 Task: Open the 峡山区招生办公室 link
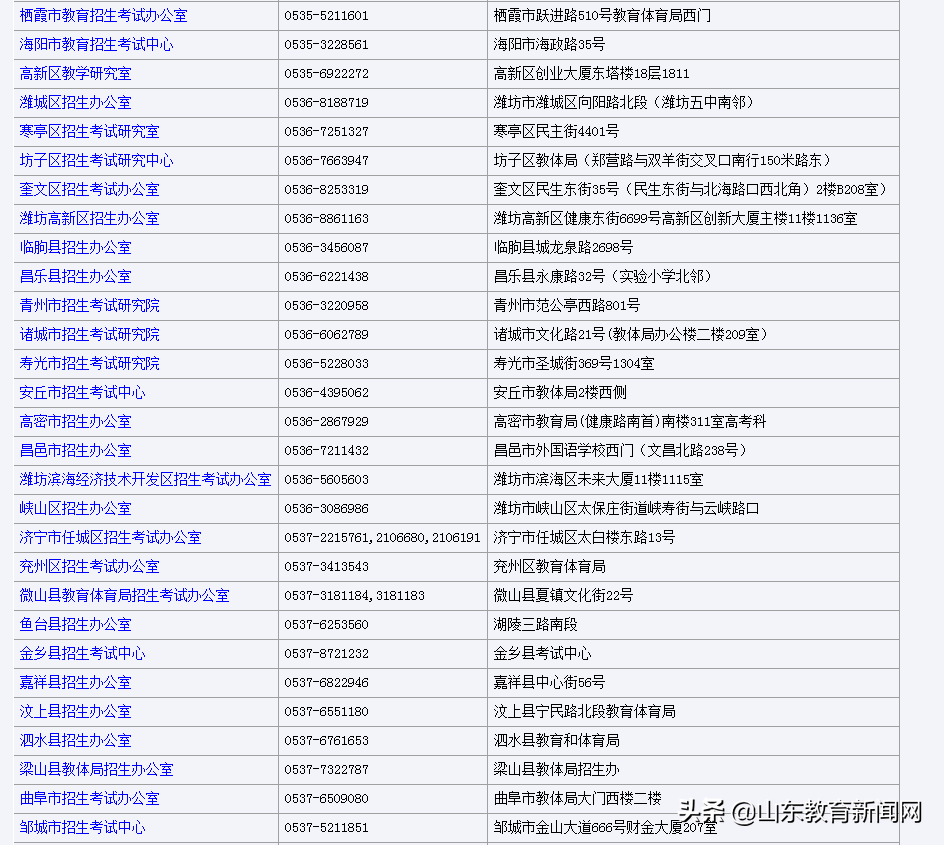[75, 508]
